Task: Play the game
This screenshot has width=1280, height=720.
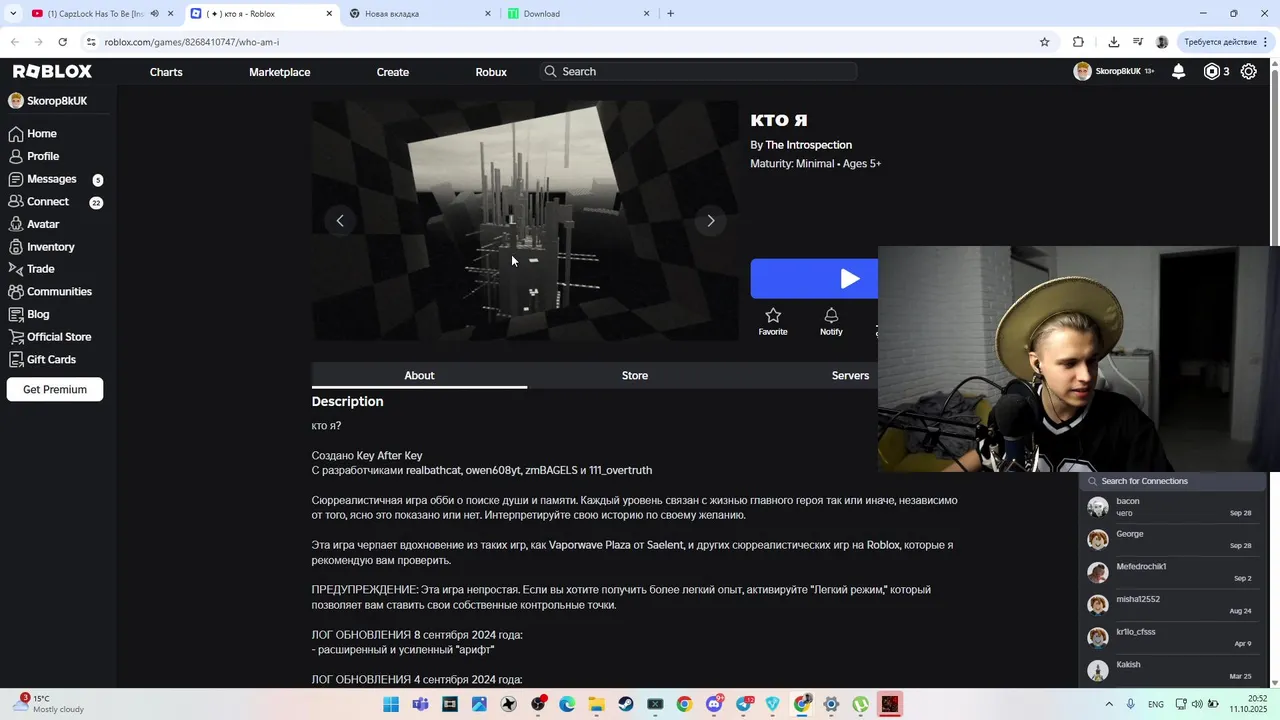Action: [814, 279]
